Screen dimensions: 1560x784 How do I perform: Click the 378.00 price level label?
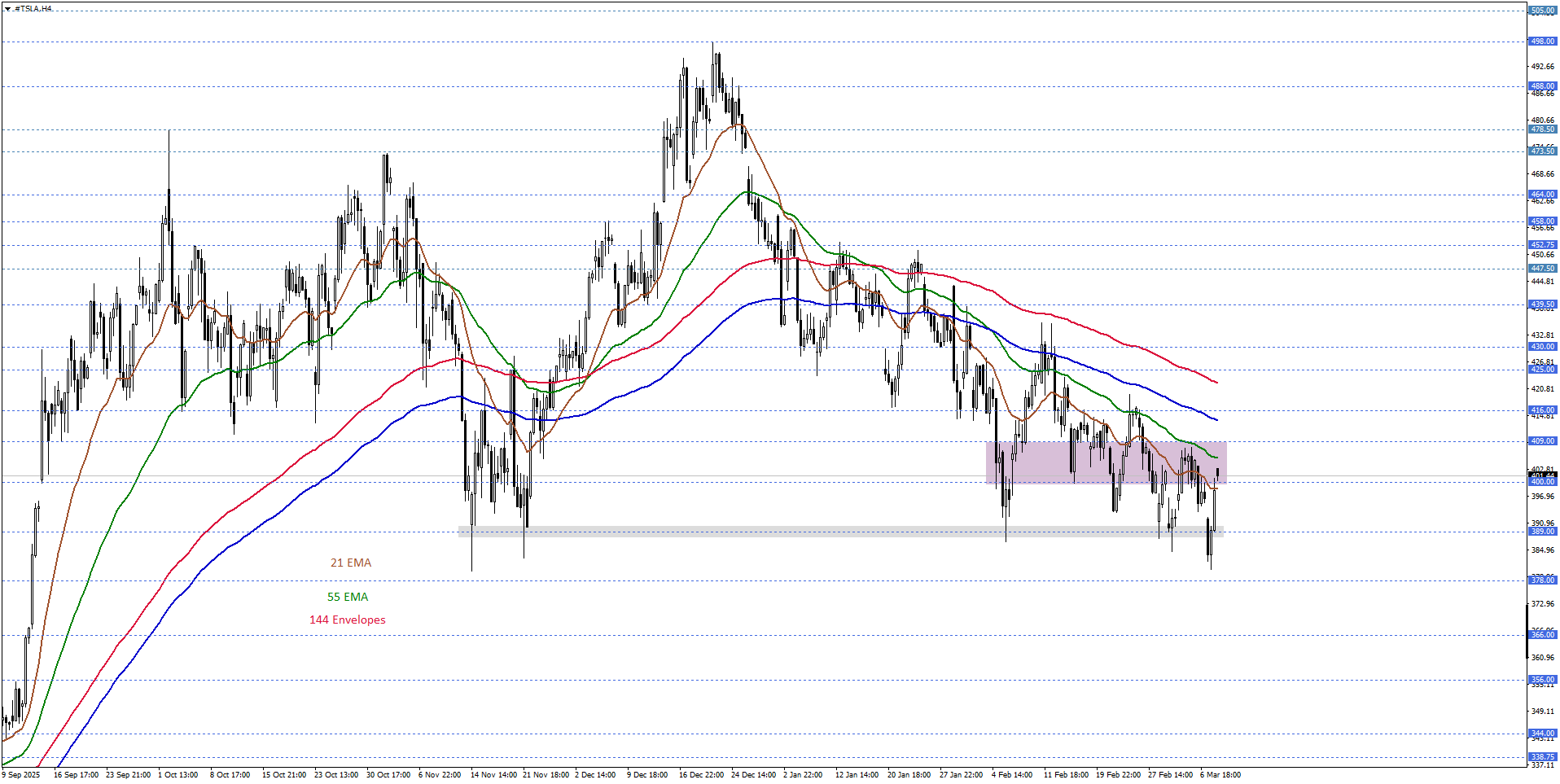pos(1542,580)
